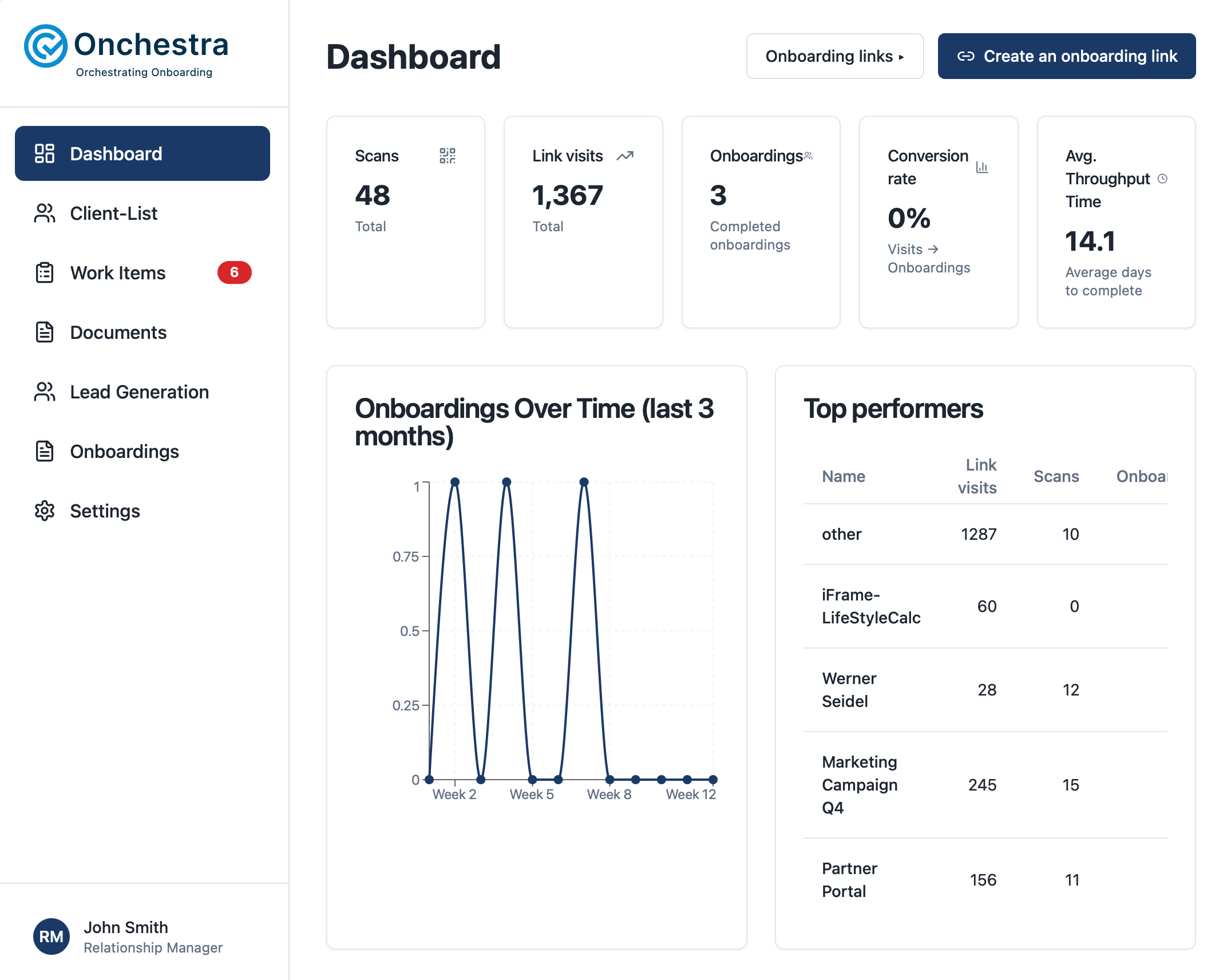Go to the Documents section

pyautogui.click(x=118, y=332)
